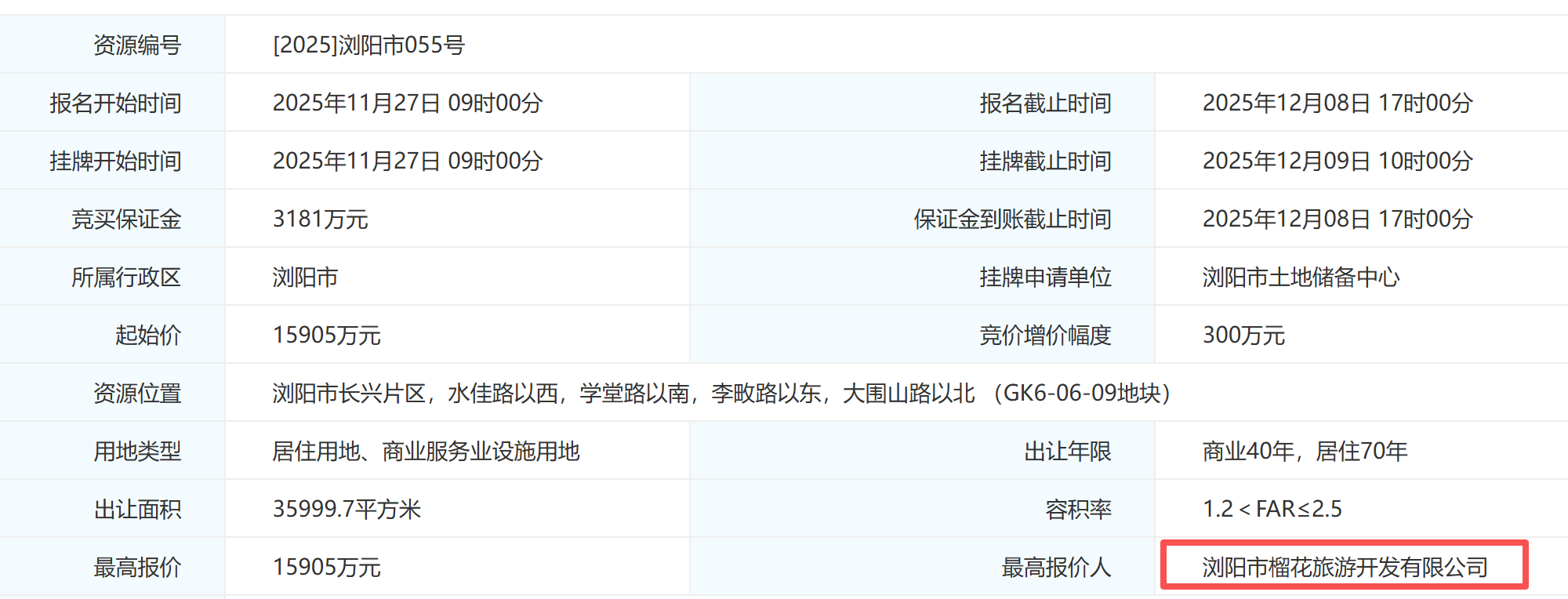Select the 报名开始时间 date value

pyautogui.click(x=407, y=103)
